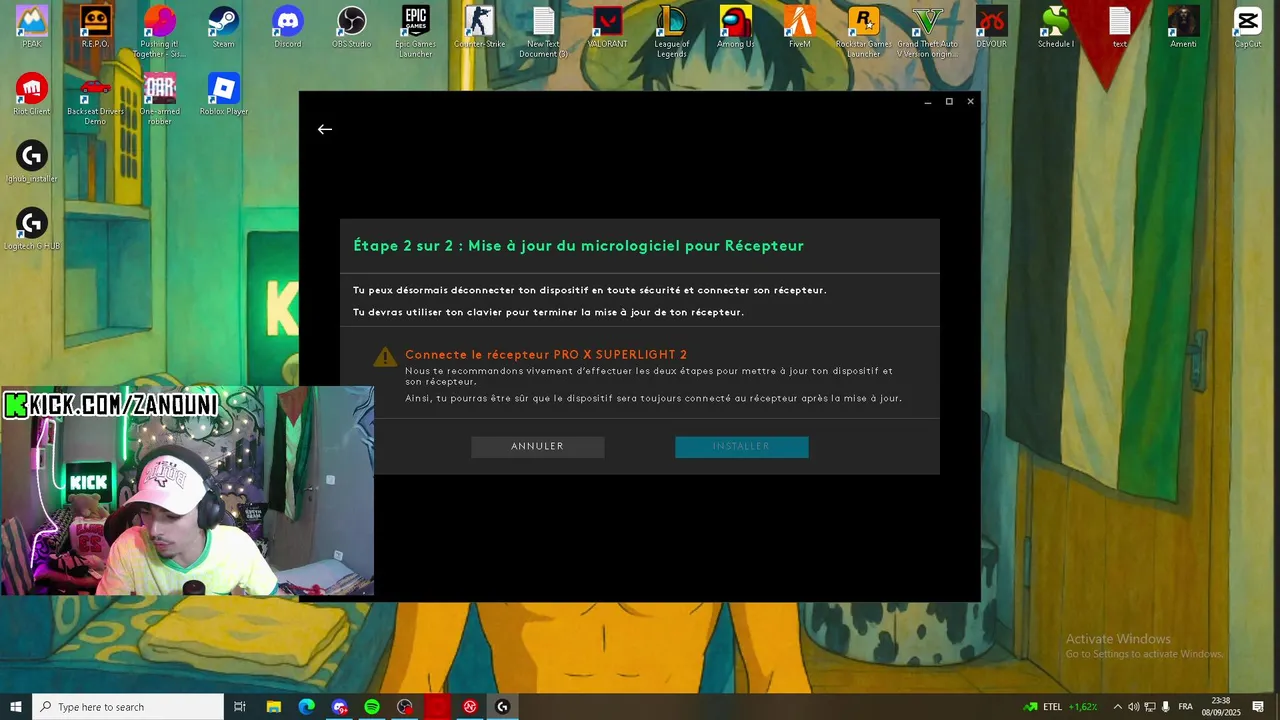Click the microphone tray icon
The image size is (1280, 720).
[x=1166, y=707]
